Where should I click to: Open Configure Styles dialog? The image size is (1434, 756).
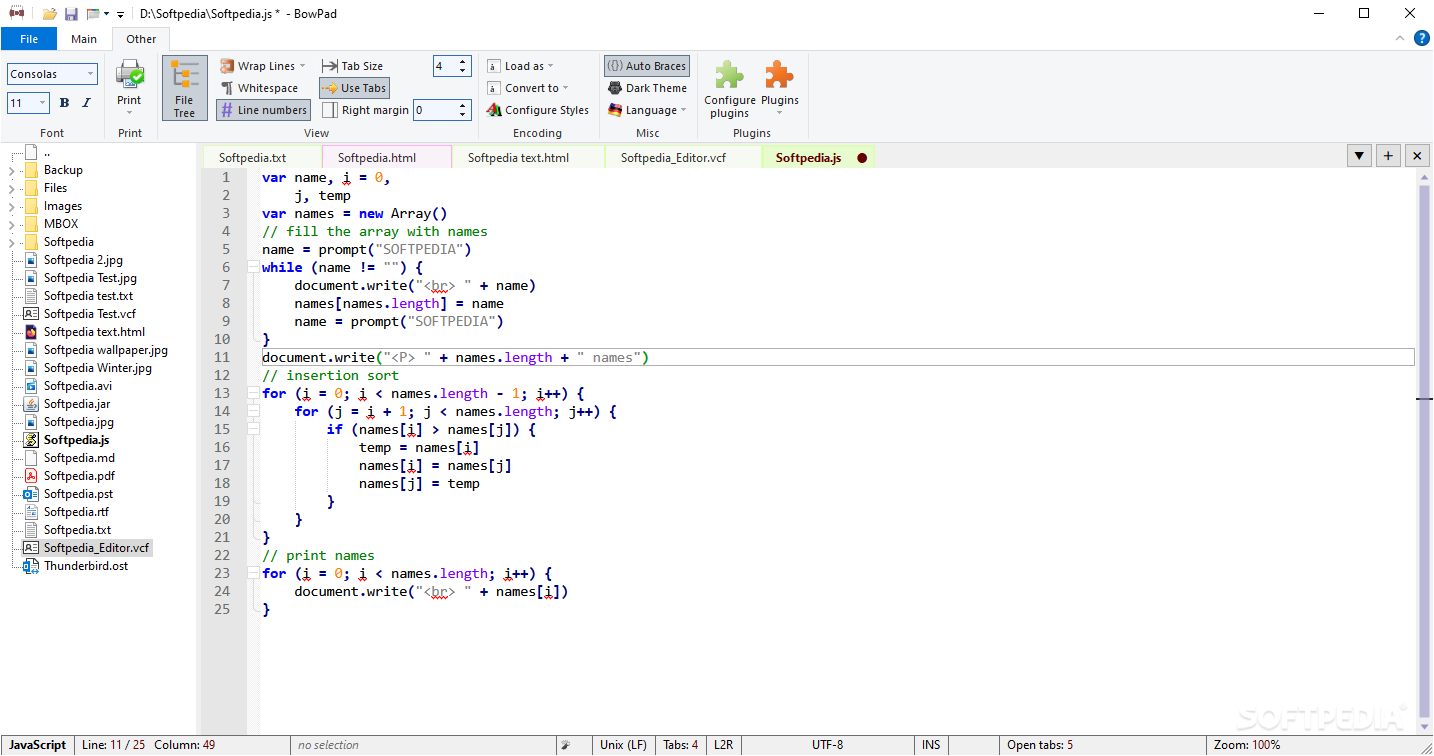pos(538,110)
